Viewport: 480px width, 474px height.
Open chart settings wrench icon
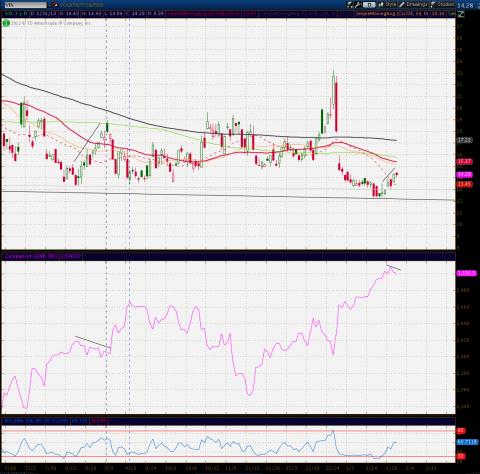point(358,5)
